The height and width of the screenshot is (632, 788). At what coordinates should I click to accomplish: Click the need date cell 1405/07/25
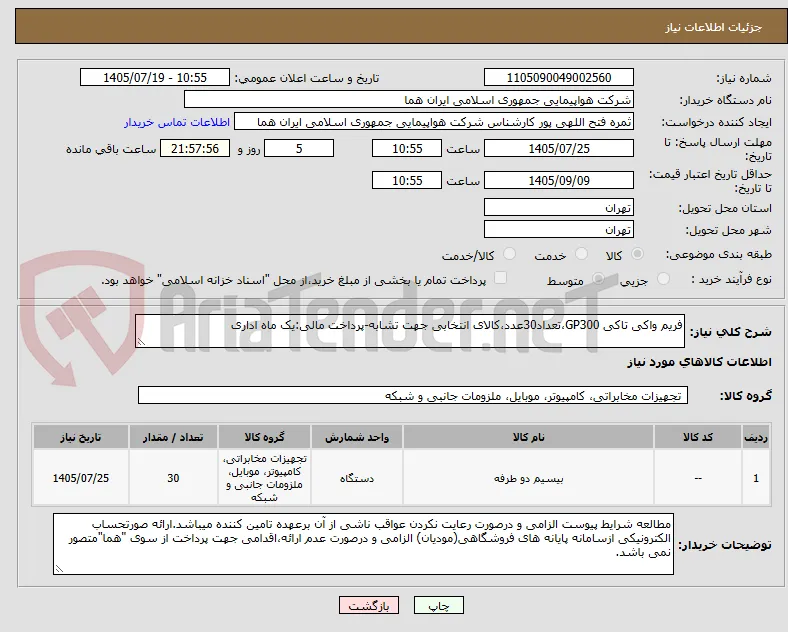(x=81, y=478)
